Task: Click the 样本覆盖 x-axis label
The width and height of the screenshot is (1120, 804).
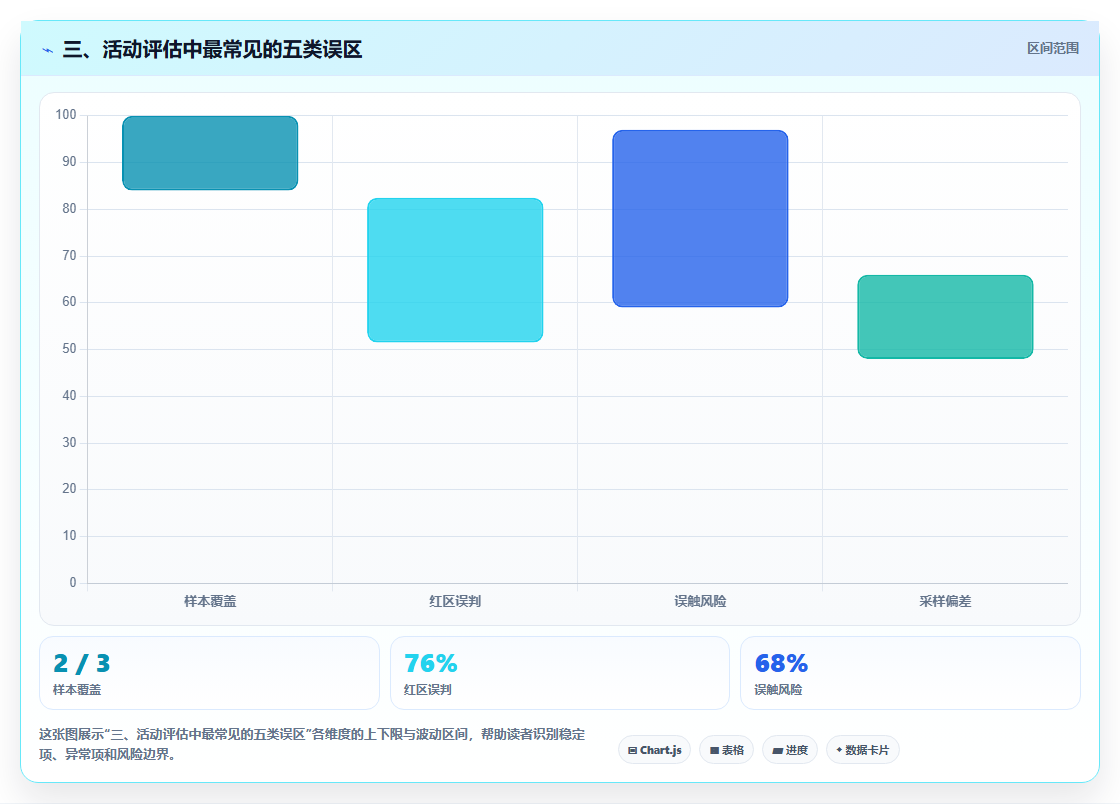Action: point(210,601)
